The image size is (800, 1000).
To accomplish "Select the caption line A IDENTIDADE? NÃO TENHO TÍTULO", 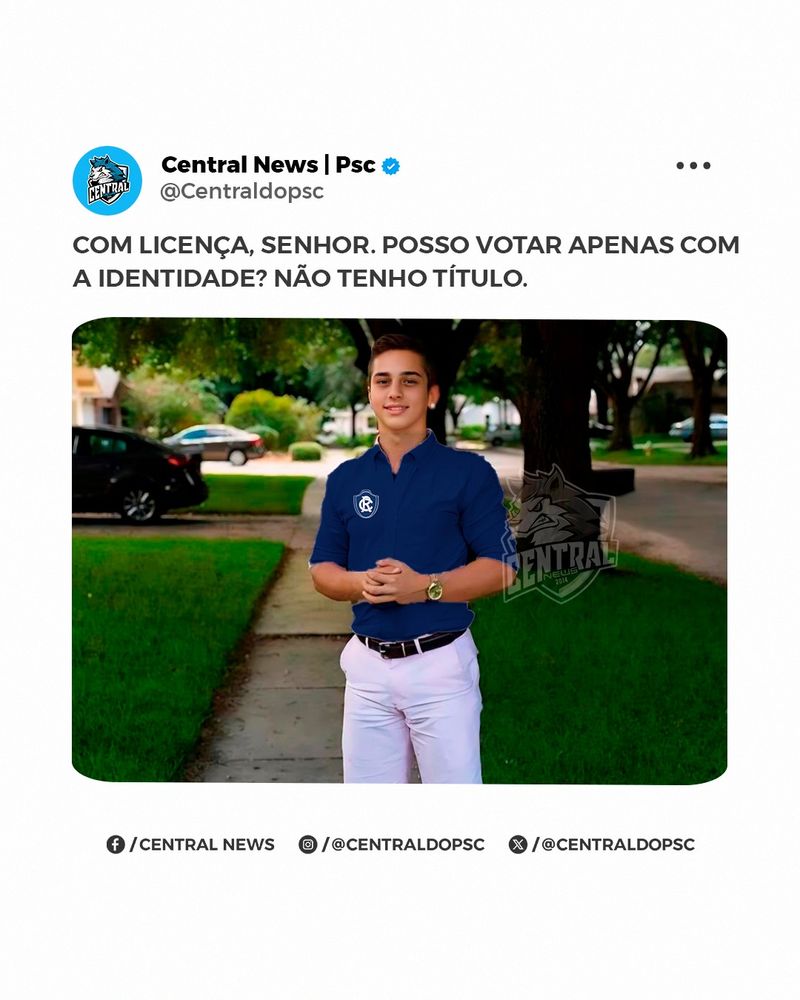I will [x=300, y=279].
